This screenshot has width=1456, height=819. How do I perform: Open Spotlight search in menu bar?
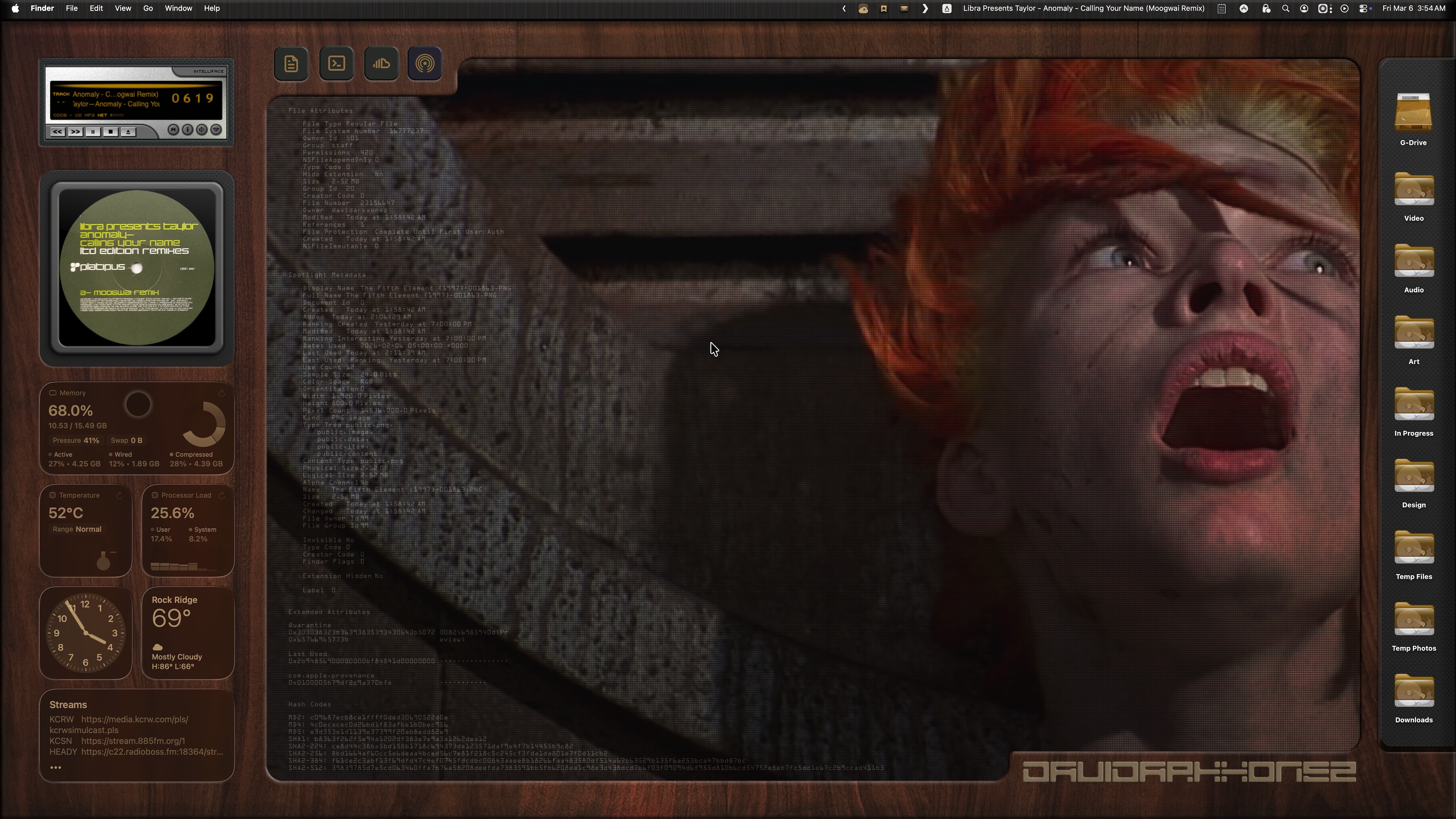[x=1285, y=8]
